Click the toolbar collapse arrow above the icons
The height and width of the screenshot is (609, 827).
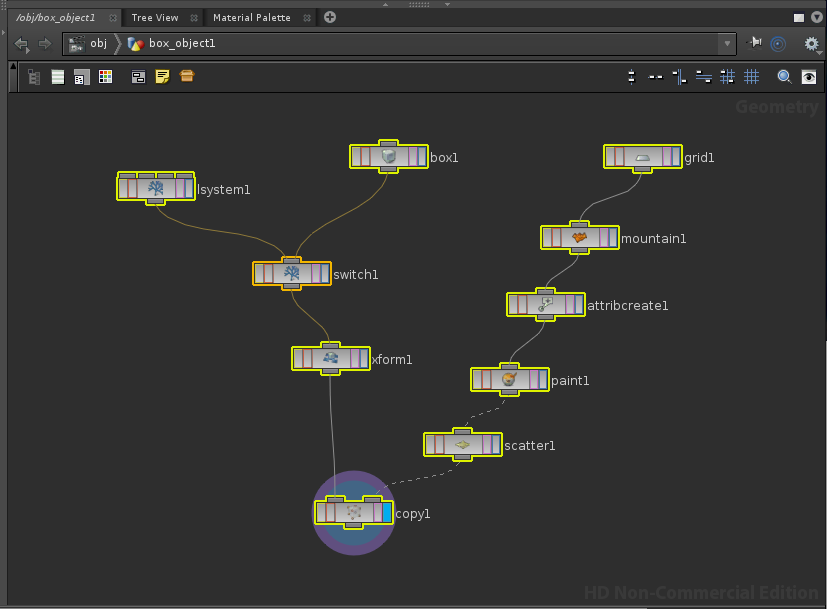click(12, 68)
